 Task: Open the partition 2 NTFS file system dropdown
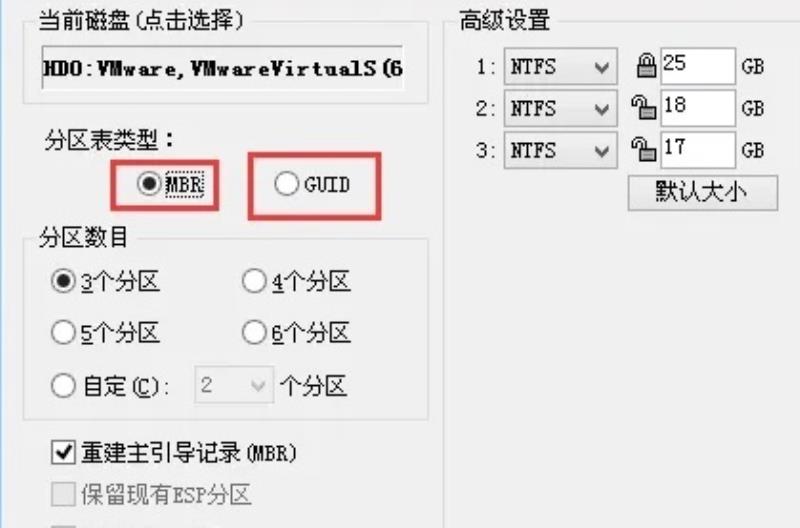coord(560,108)
